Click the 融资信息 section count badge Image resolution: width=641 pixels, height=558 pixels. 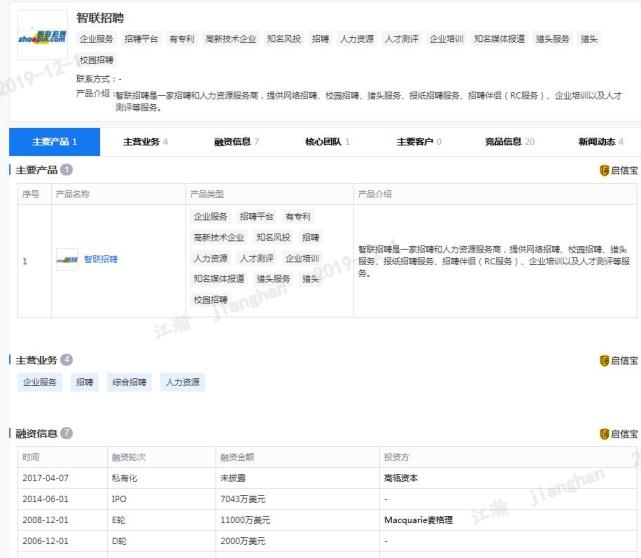tap(67, 433)
